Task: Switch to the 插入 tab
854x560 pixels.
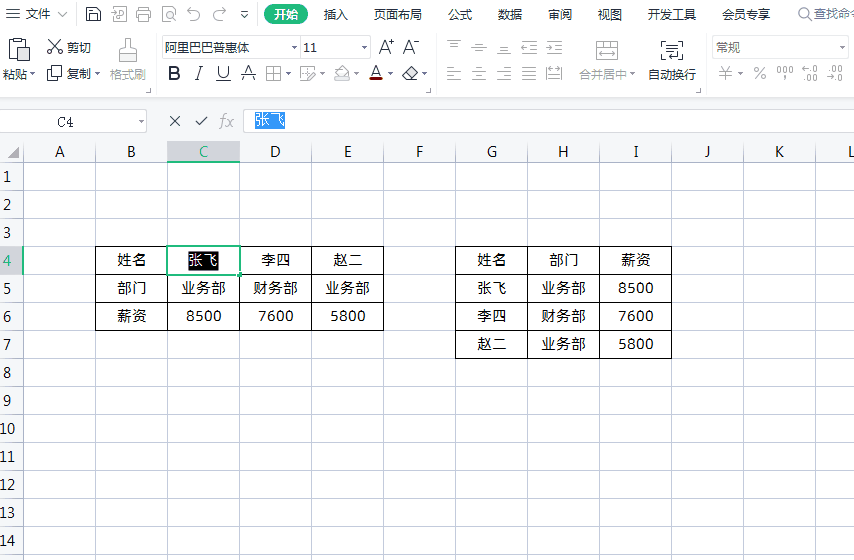Action: [x=336, y=15]
